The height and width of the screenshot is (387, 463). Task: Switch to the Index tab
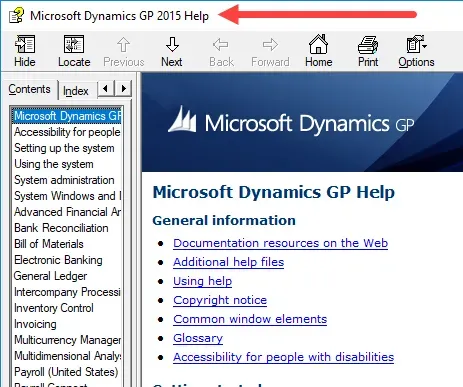[x=76, y=91]
